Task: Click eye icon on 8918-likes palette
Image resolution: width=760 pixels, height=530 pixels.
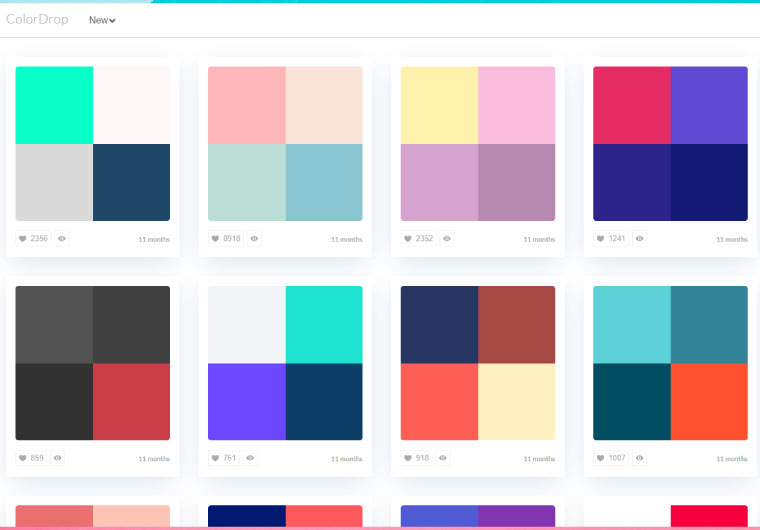Action: click(254, 239)
